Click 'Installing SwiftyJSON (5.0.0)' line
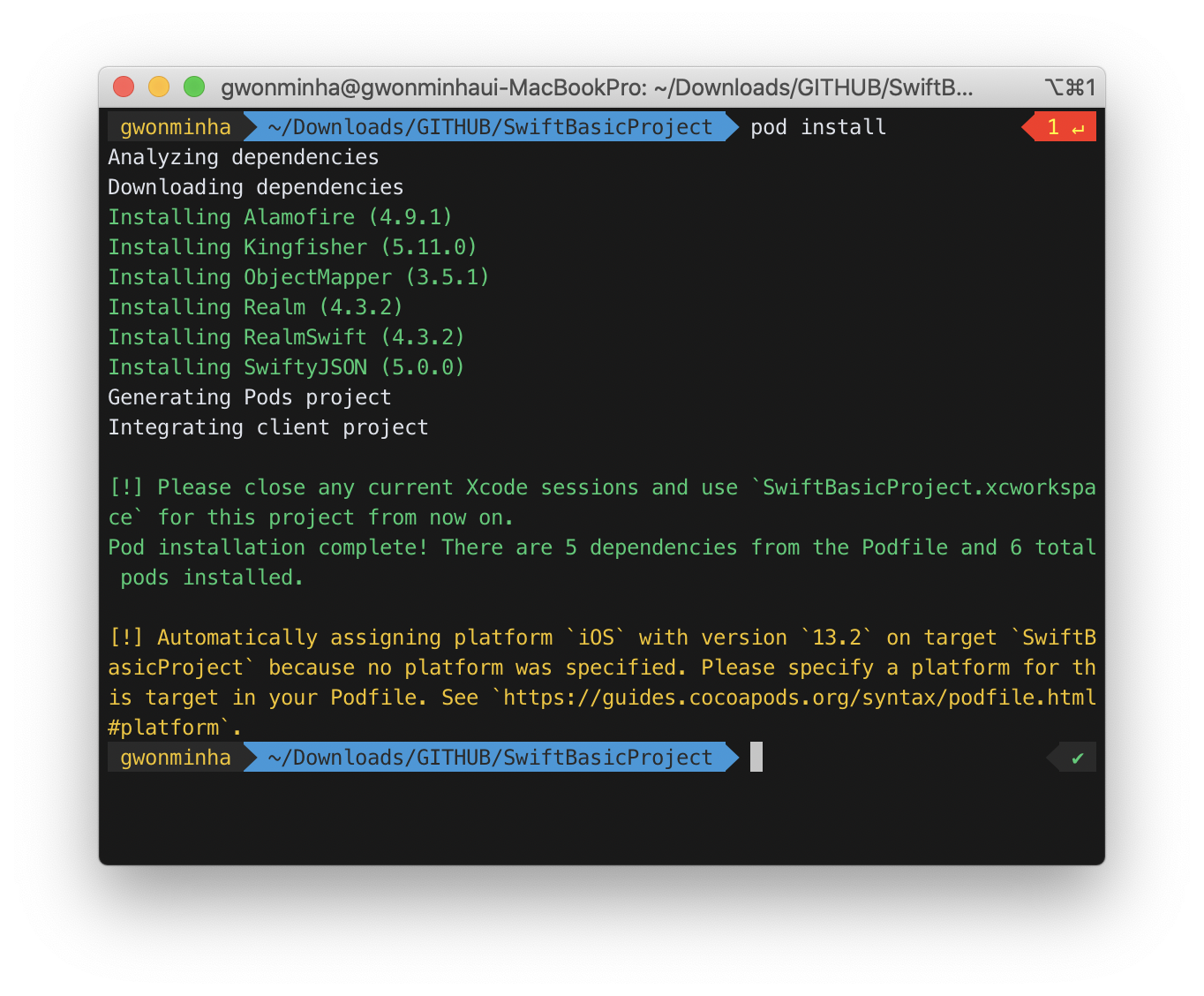Viewport: 1204px width, 996px height. click(287, 367)
